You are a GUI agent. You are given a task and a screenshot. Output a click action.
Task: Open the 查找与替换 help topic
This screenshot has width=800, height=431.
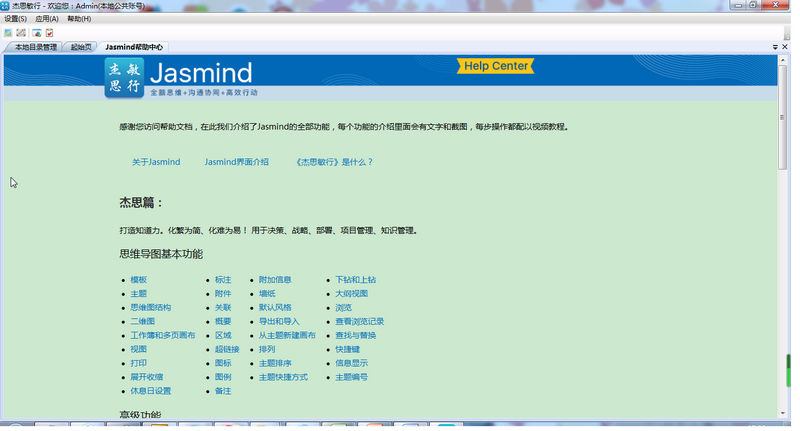tap(356, 335)
